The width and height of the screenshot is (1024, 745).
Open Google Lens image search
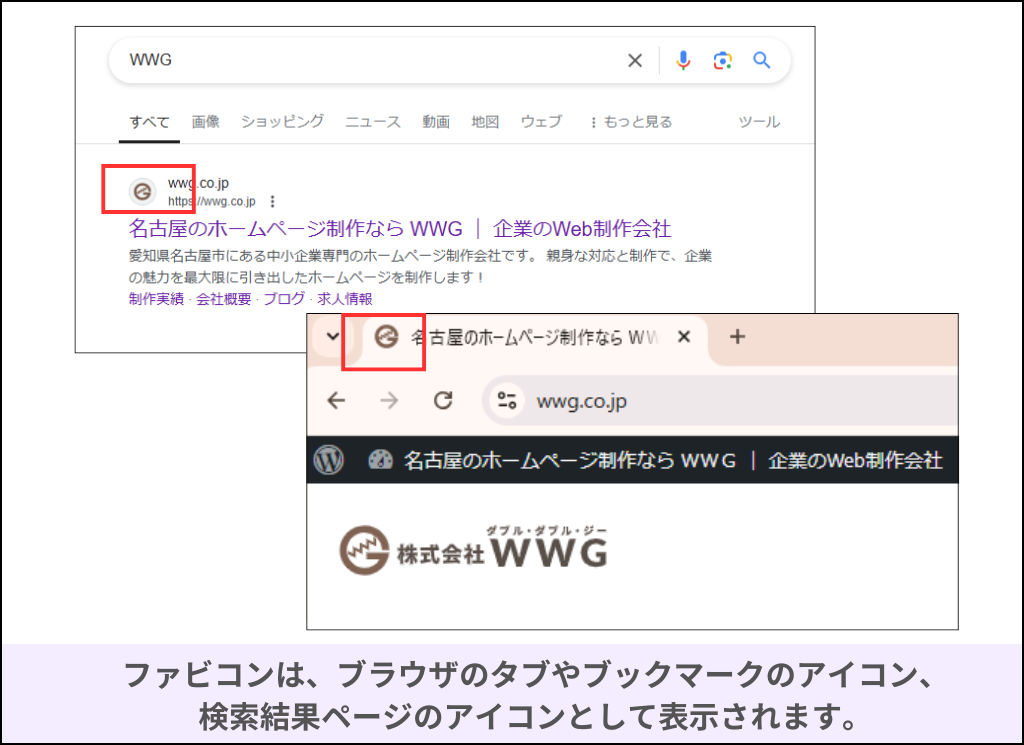click(722, 60)
